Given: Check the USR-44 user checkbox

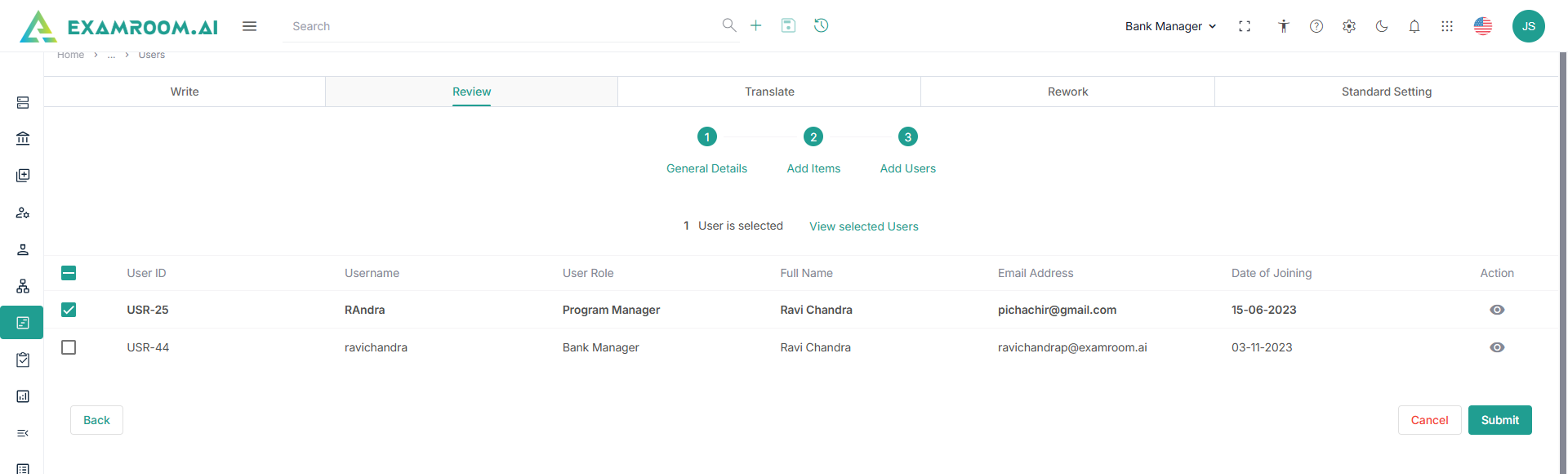Looking at the screenshot, I should 69,347.
